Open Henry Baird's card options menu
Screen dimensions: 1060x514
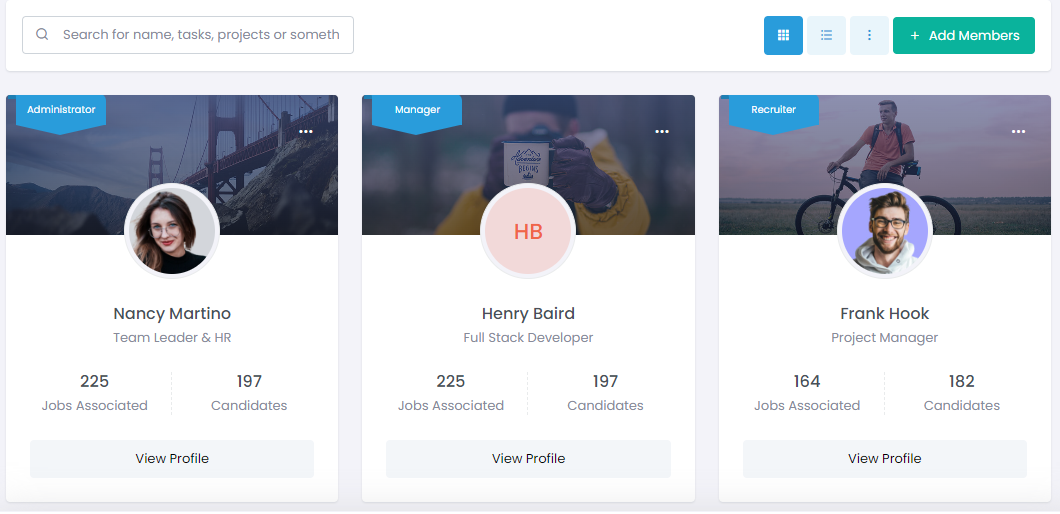point(662,132)
